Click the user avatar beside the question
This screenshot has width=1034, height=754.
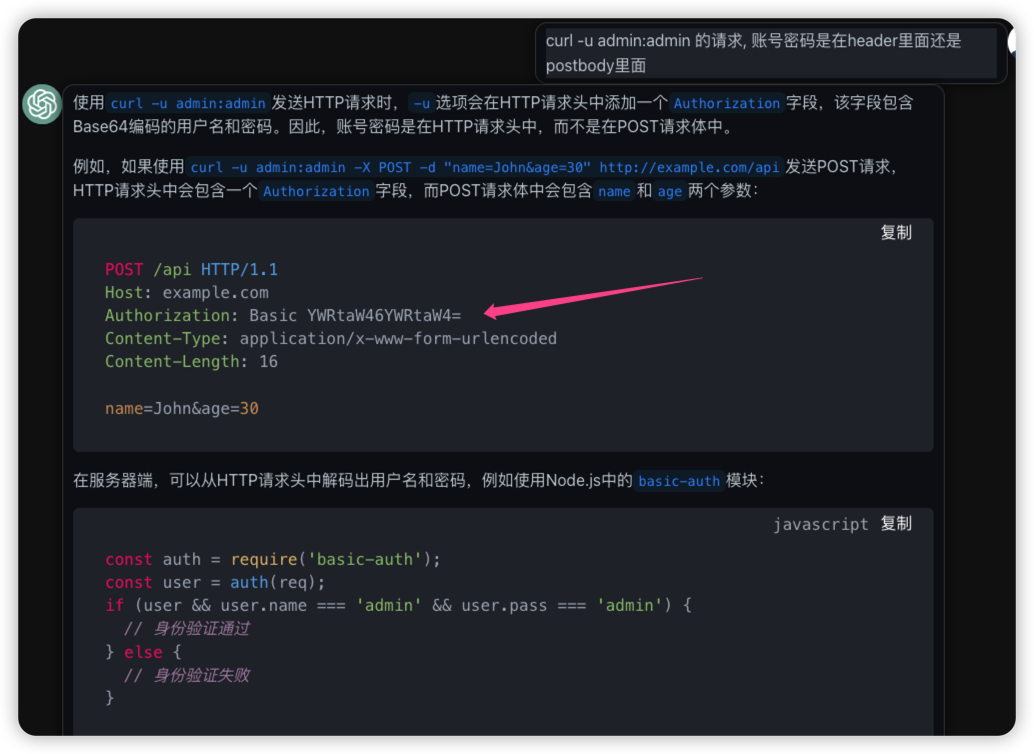click(x=1022, y=41)
